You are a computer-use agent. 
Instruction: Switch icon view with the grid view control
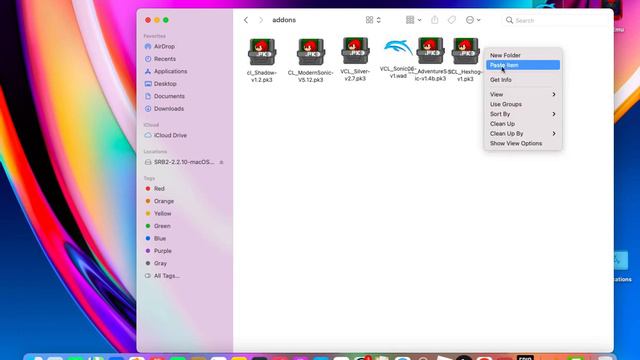373,20
